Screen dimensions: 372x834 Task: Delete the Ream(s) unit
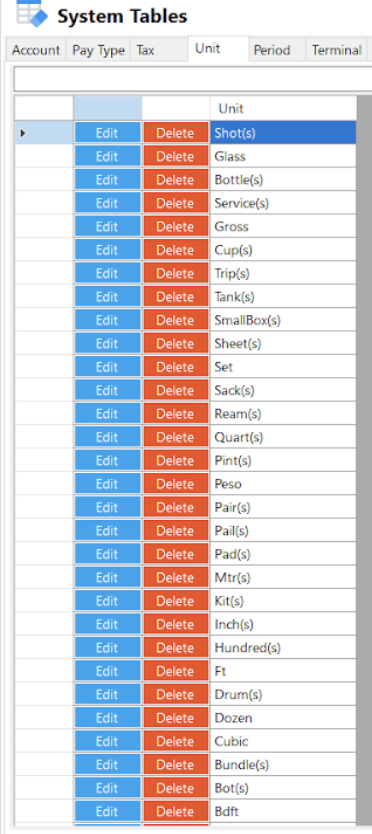click(x=176, y=413)
